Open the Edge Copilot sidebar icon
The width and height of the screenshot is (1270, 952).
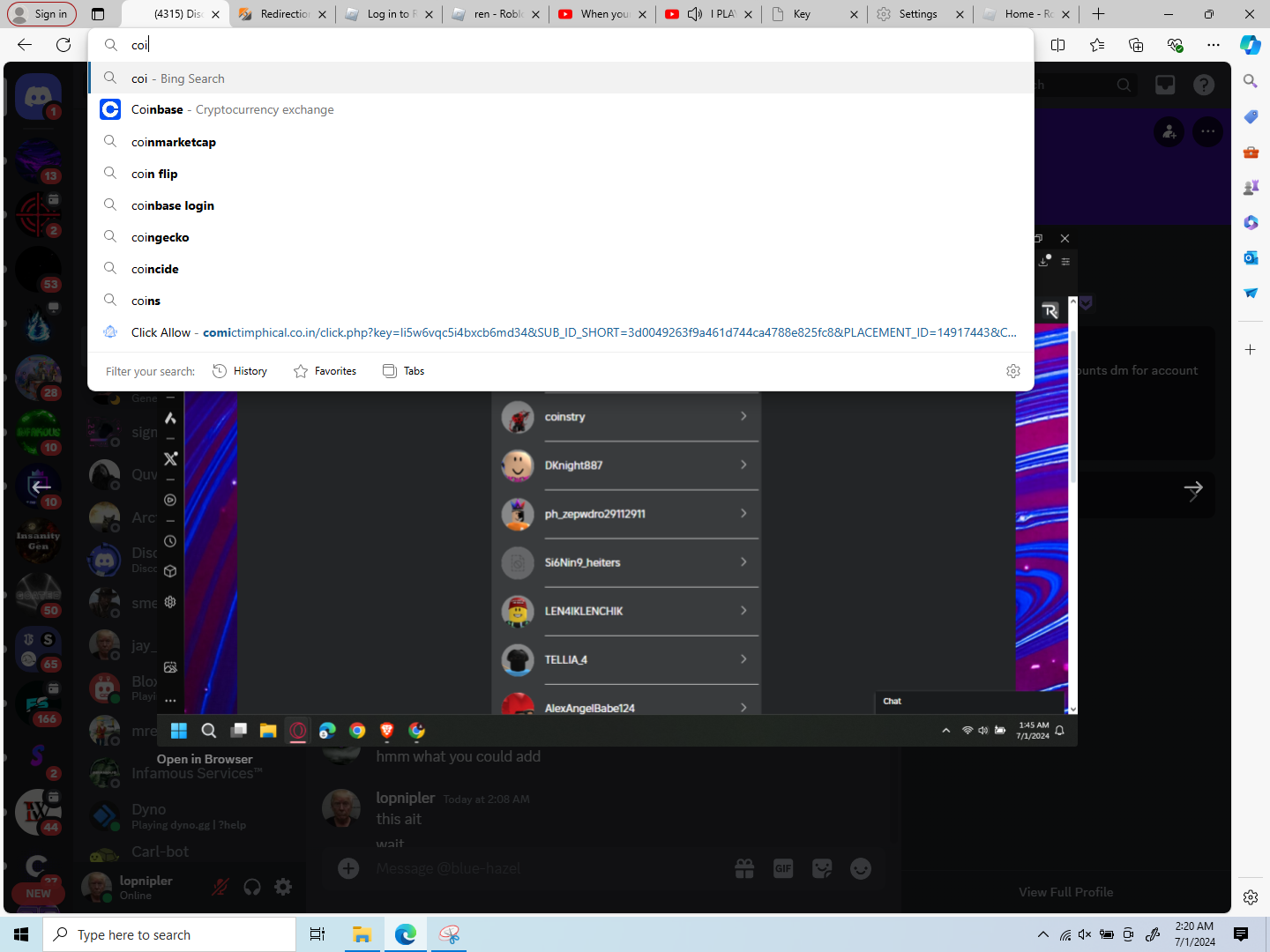point(1250,45)
